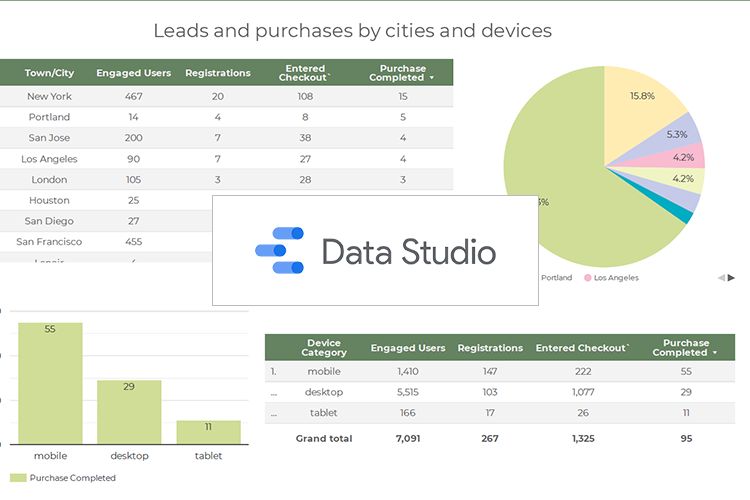Select the tablet bar showing 11
750x500 pixels.
tap(209, 432)
